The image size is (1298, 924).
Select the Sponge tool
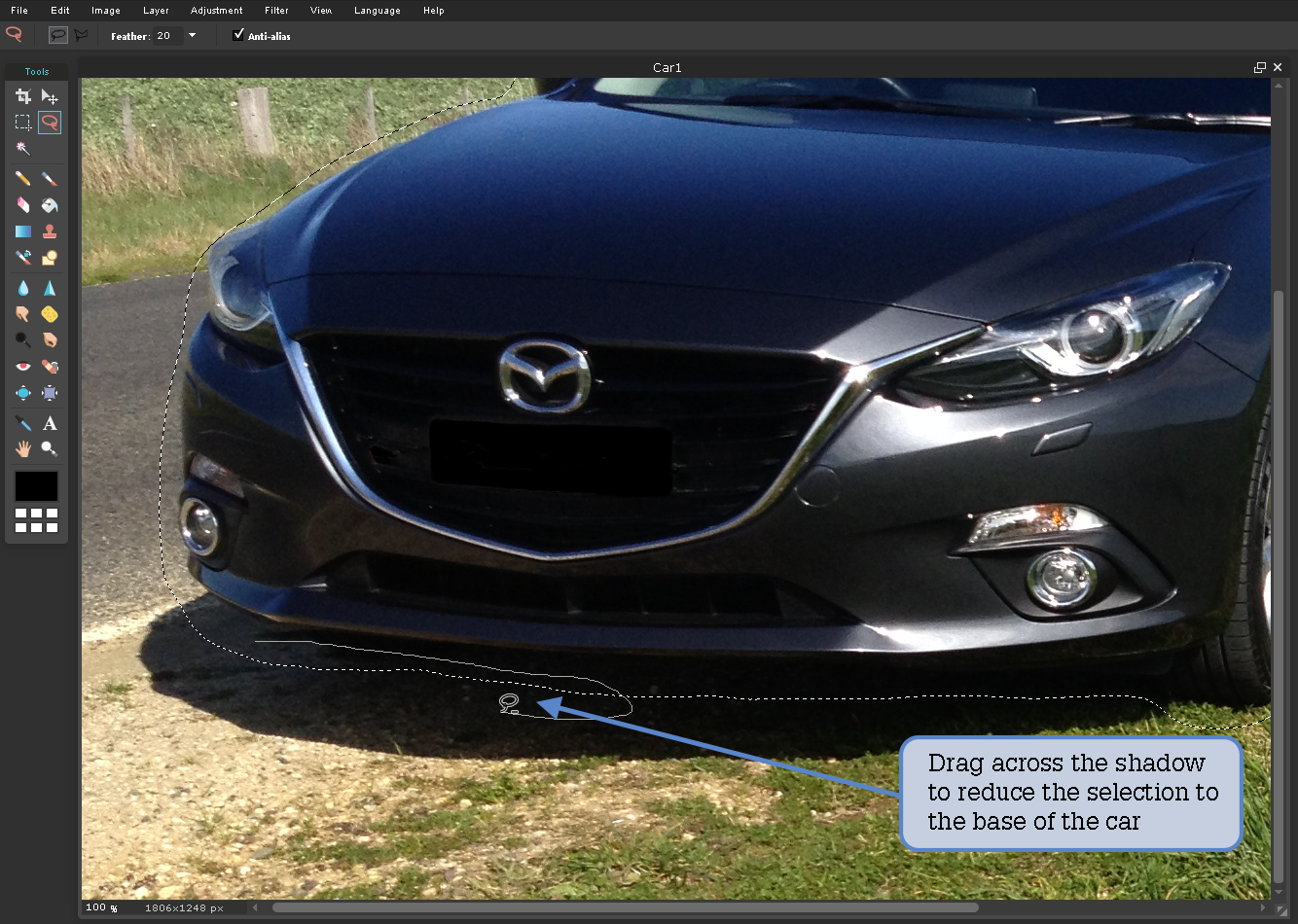(x=50, y=314)
